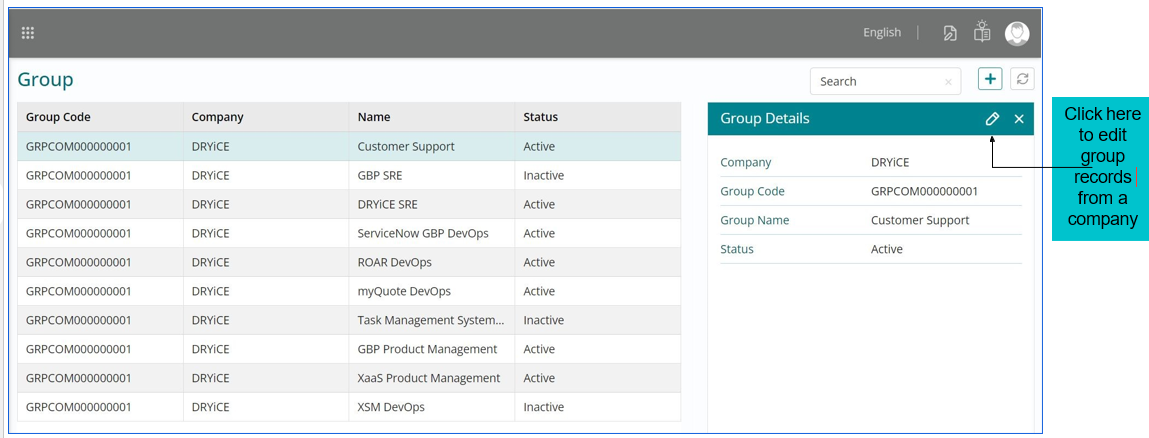1149x438 pixels.
Task: Sort by Company column header
Action: (217, 117)
